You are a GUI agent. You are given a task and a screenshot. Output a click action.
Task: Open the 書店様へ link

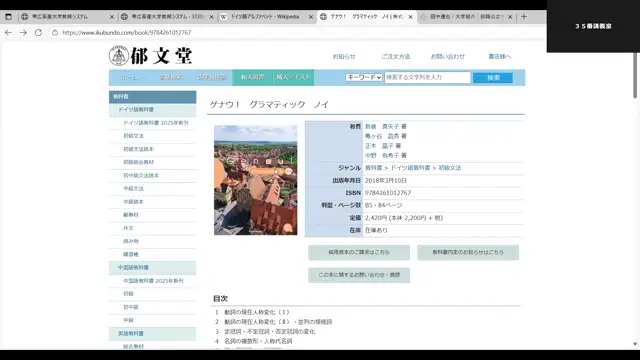[499, 56]
